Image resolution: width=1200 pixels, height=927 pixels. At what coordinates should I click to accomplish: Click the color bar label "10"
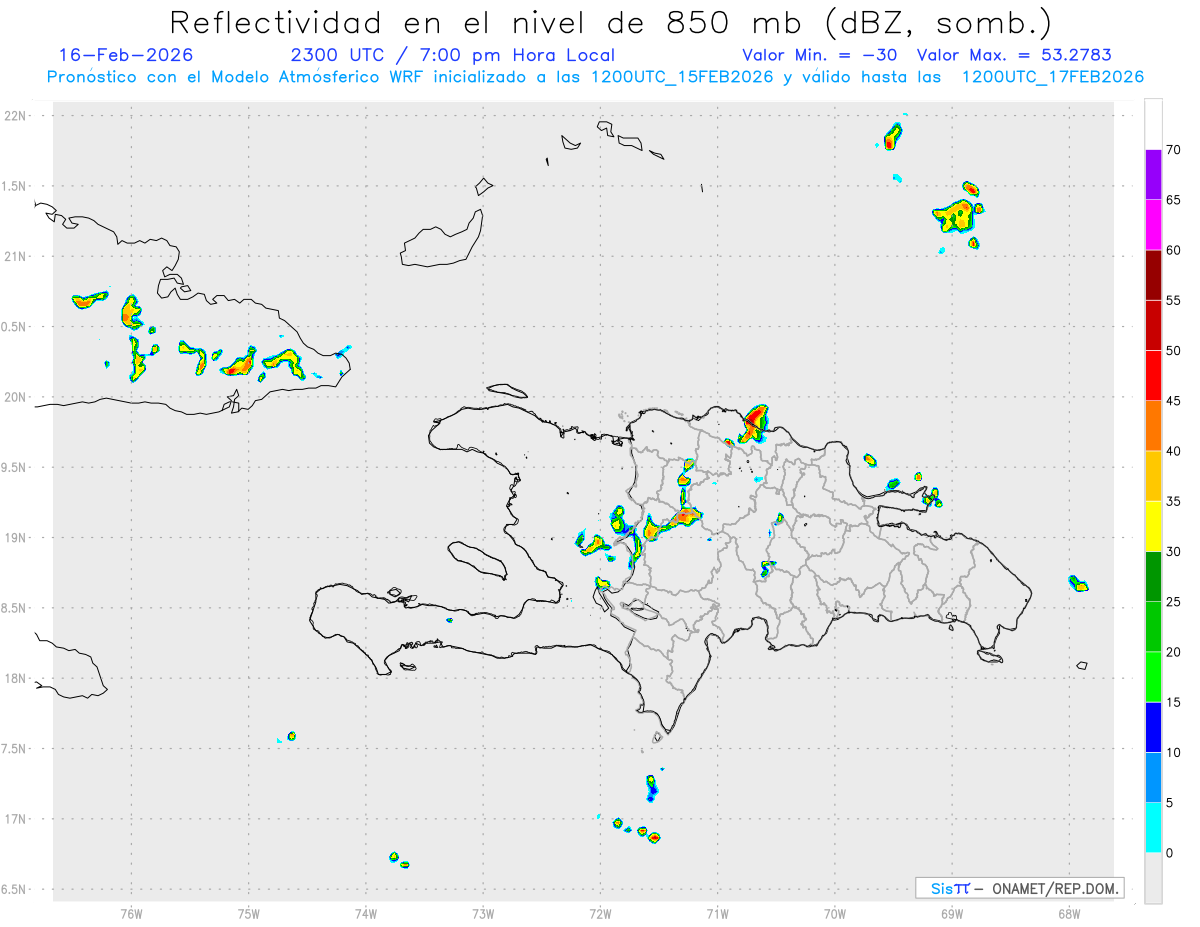[x=1173, y=752]
